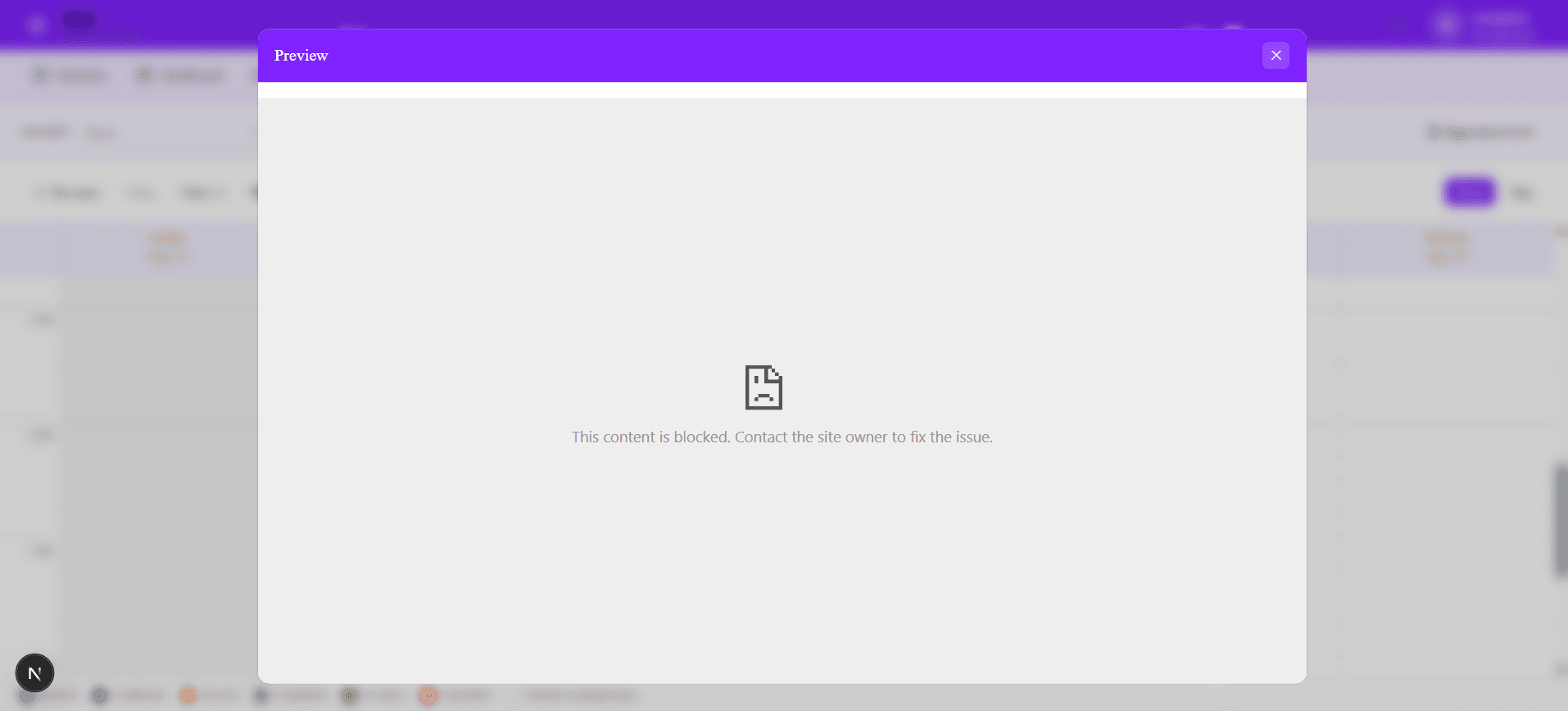Open the blurred user avatar in header
This screenshot has height=711, width=1568.
pyautogui.click(x=1447, y=25)
